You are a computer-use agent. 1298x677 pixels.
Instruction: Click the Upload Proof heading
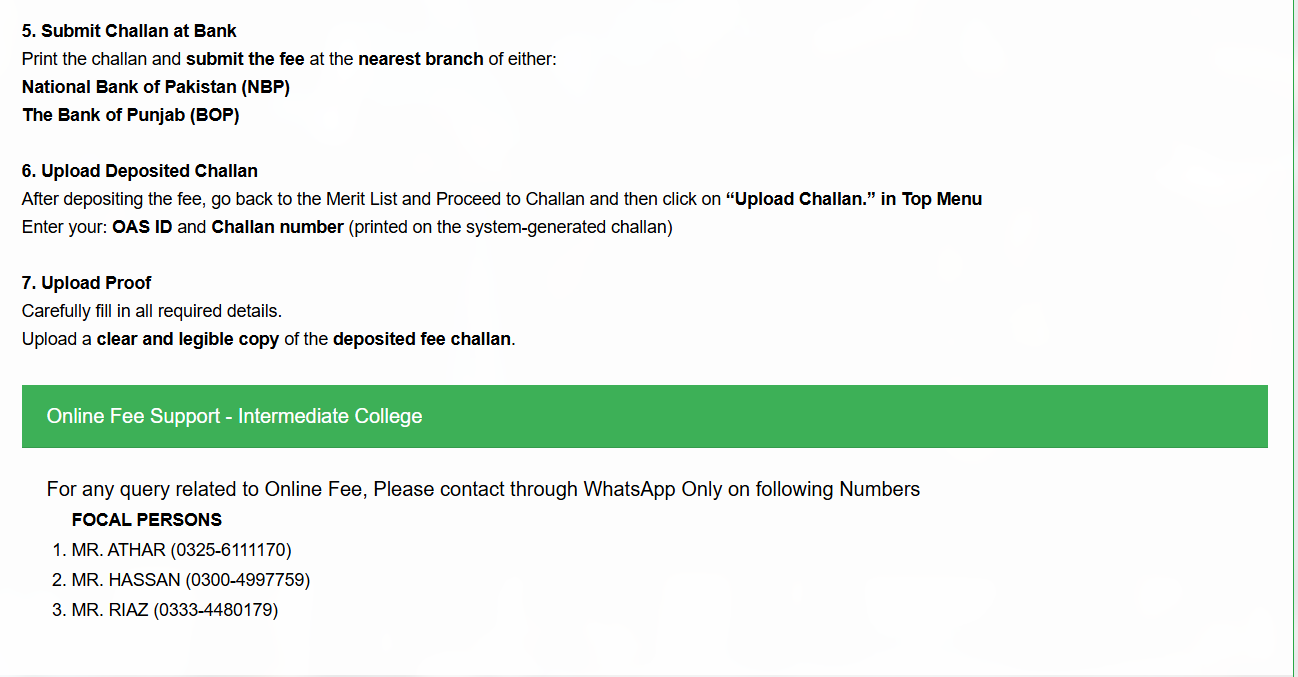(87, 283)
